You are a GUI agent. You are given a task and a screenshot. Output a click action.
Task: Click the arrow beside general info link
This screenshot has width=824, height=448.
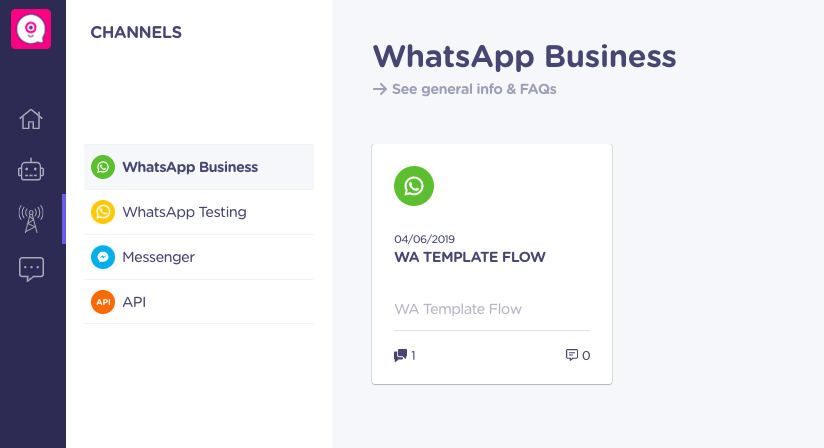(380, 89)
